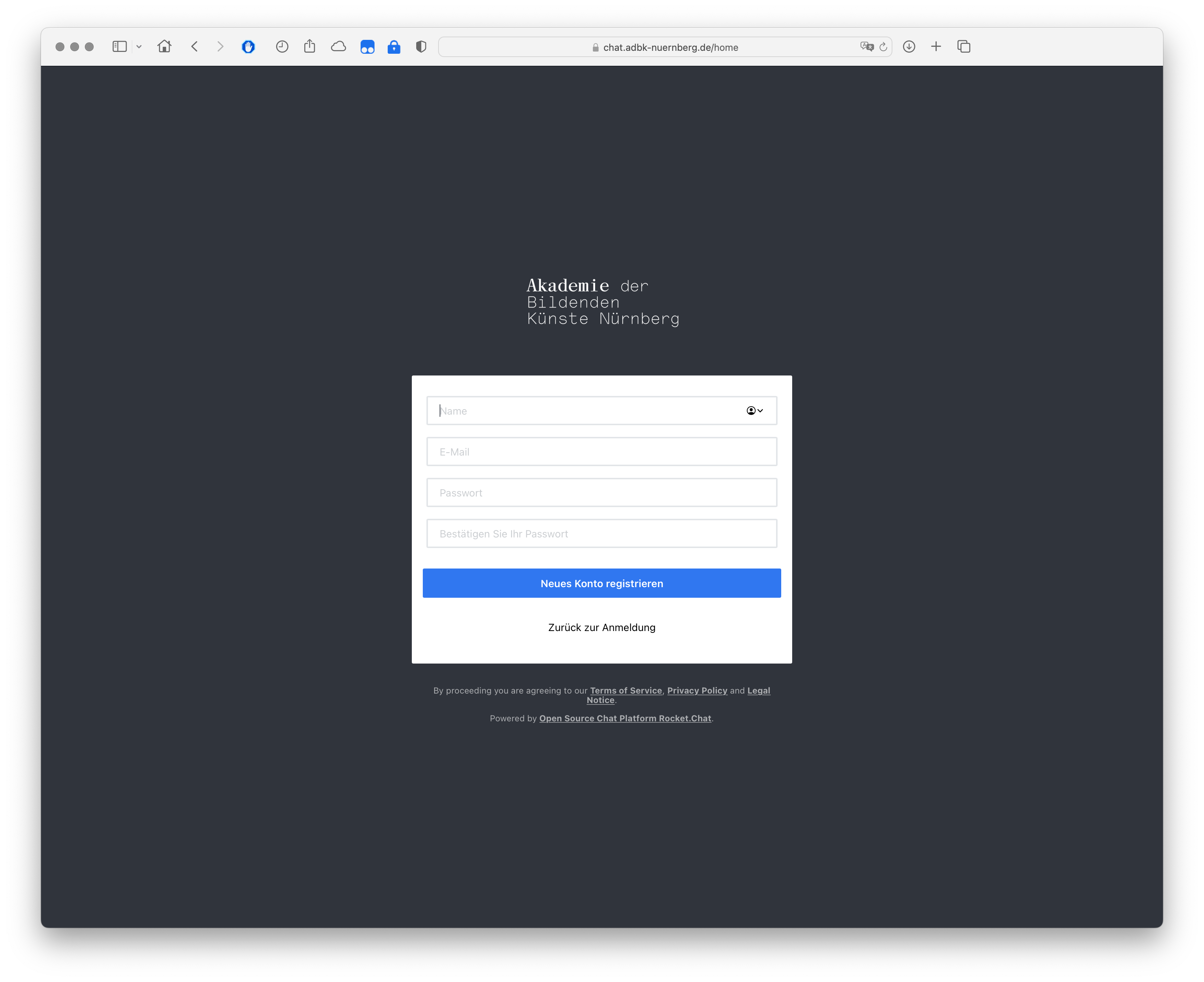Open the Share menu icon

point(309,46)
